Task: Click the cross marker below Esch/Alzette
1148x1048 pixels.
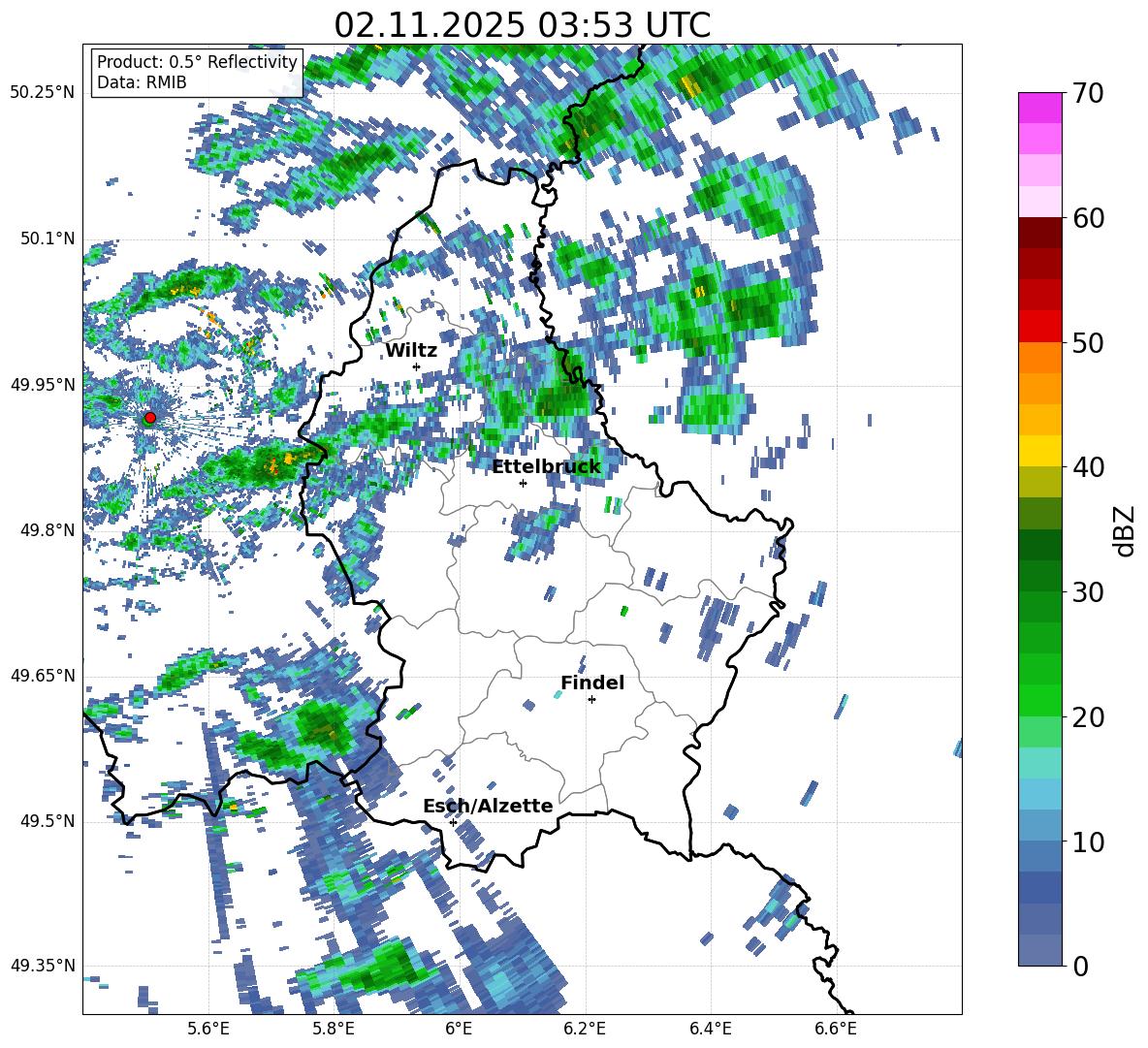Action: (453, 822)
